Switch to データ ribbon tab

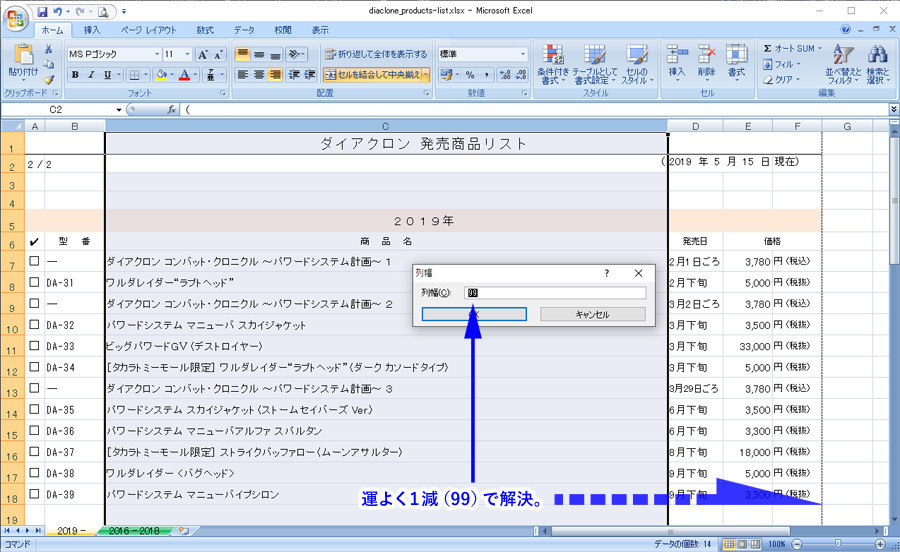(x=244, y=30)
